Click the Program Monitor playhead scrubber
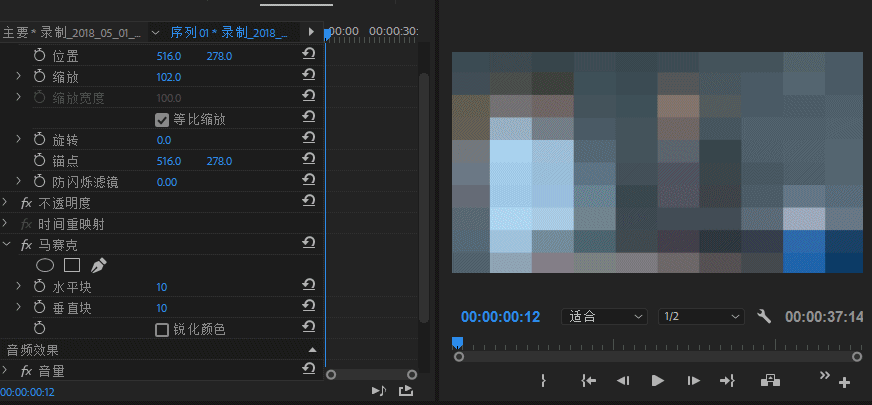 point(457,343)
